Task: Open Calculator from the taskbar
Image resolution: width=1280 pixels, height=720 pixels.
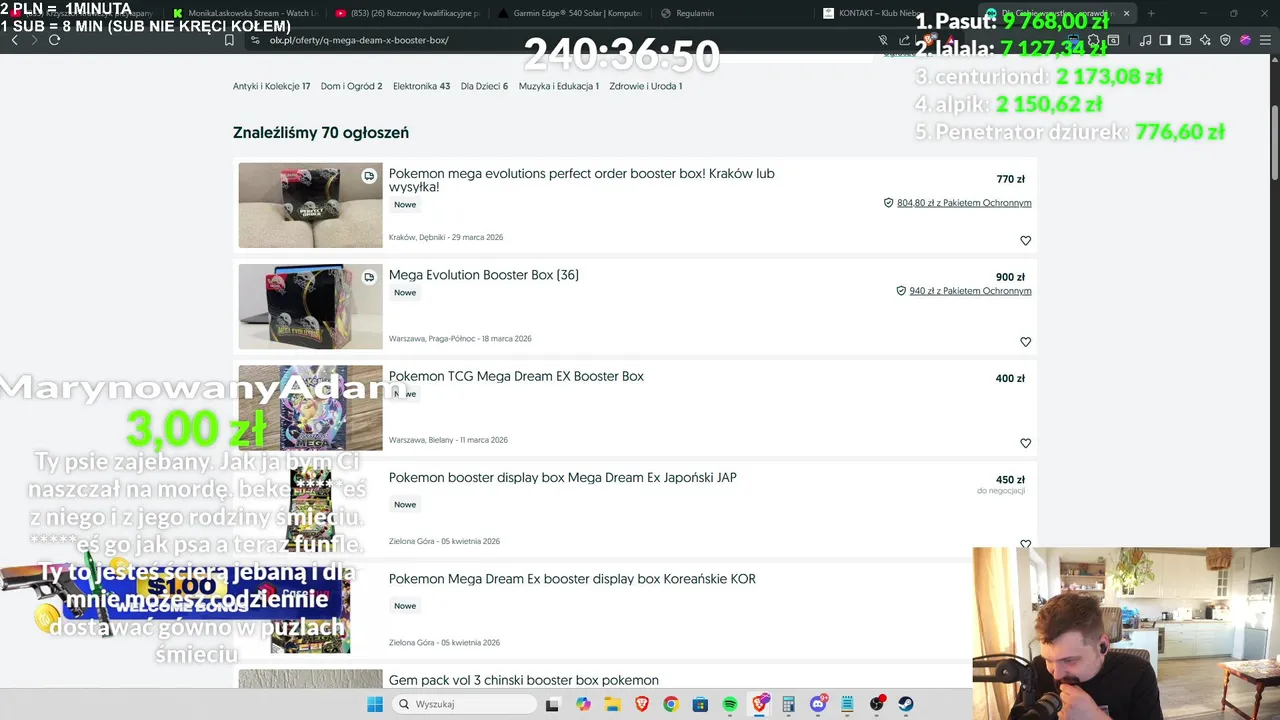Action: (x=788, y=704)
